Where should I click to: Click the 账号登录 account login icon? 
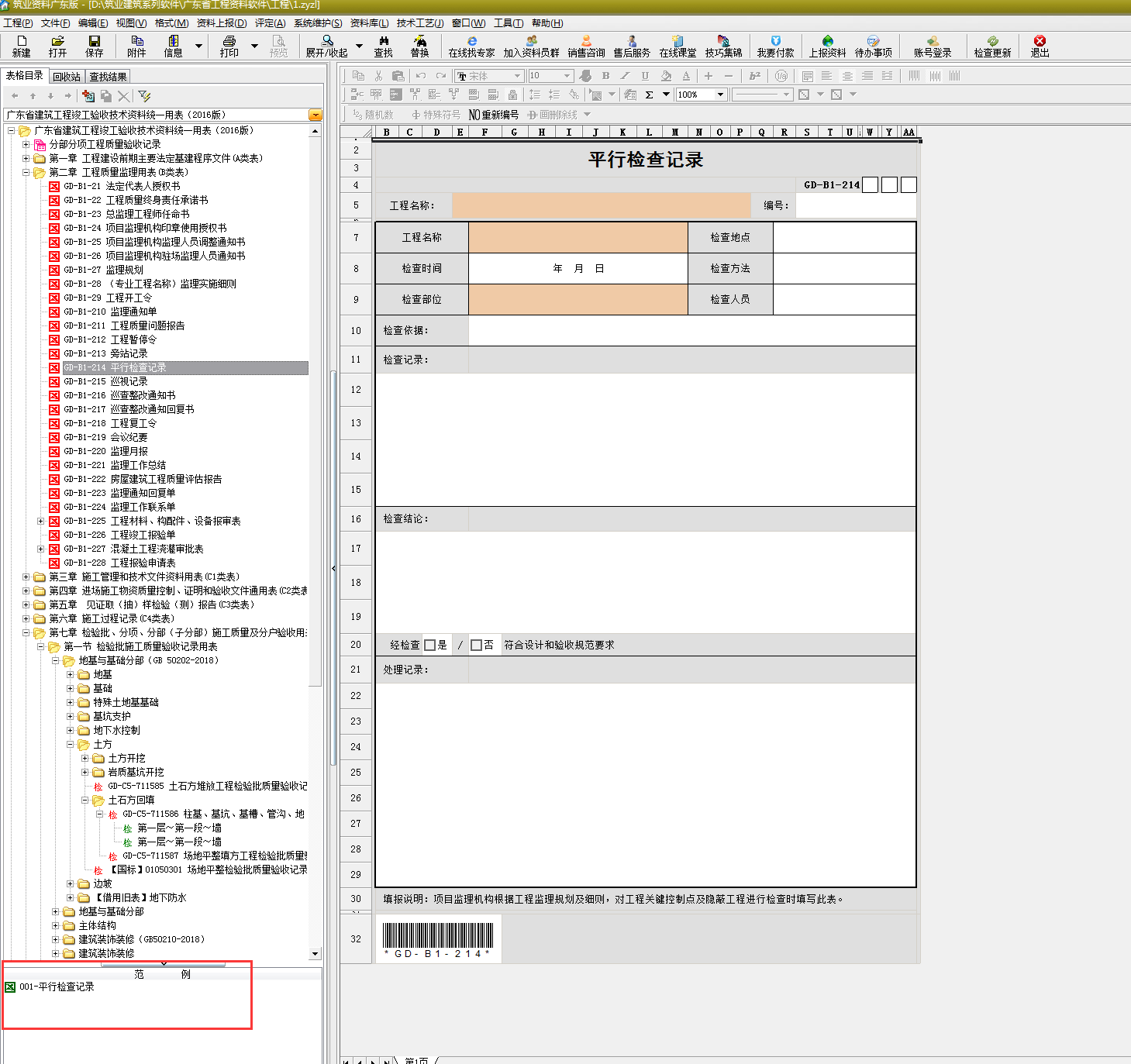click(x=932, y=46)
